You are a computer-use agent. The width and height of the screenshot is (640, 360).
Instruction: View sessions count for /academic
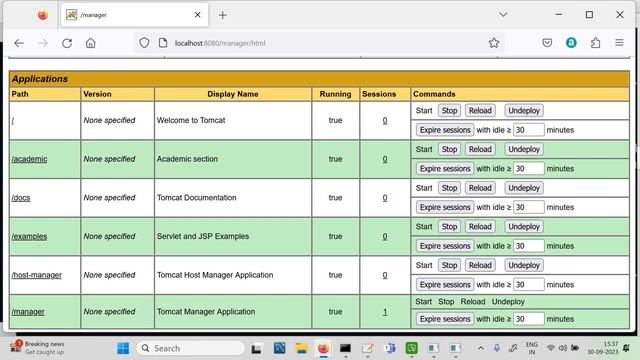point(385,159)
